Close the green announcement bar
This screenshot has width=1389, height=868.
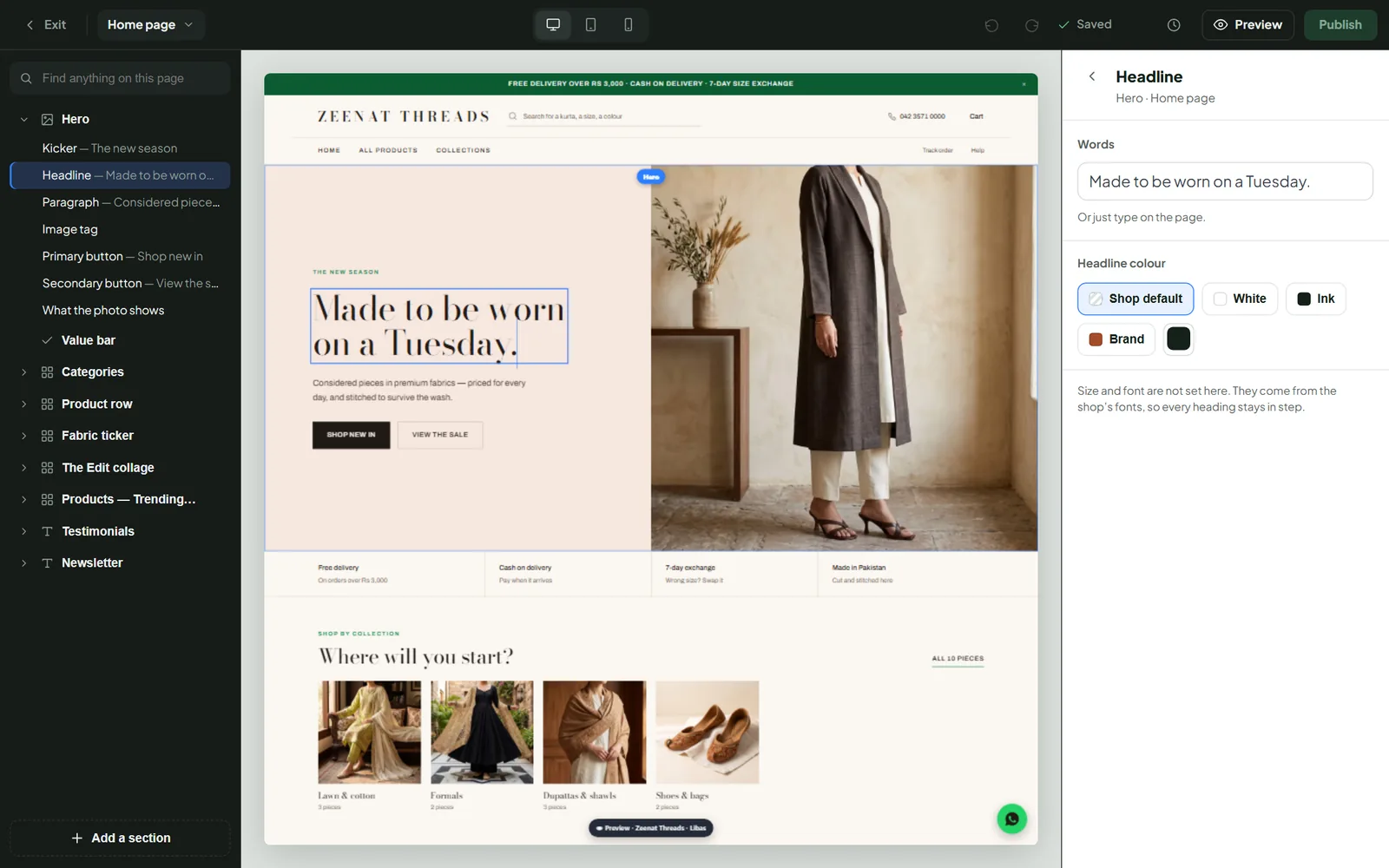click(x=1024, y=84)
